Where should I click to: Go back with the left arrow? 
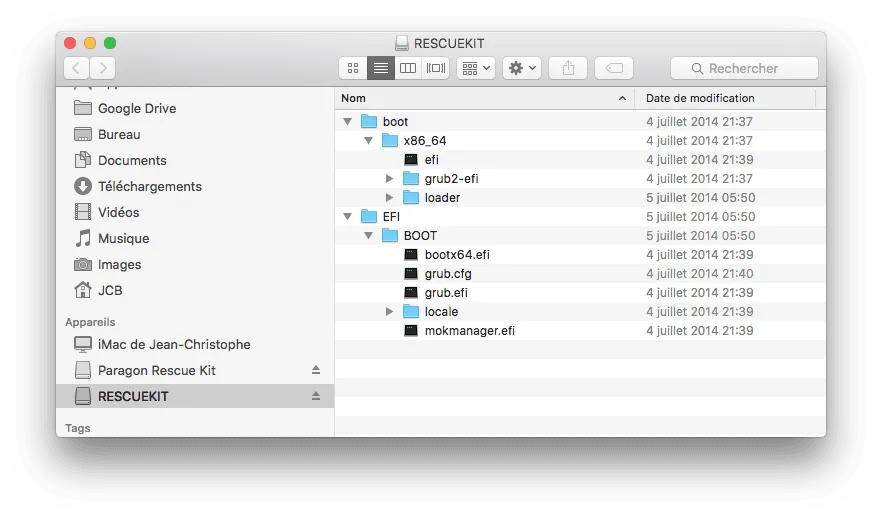click(x=76, y=68)
